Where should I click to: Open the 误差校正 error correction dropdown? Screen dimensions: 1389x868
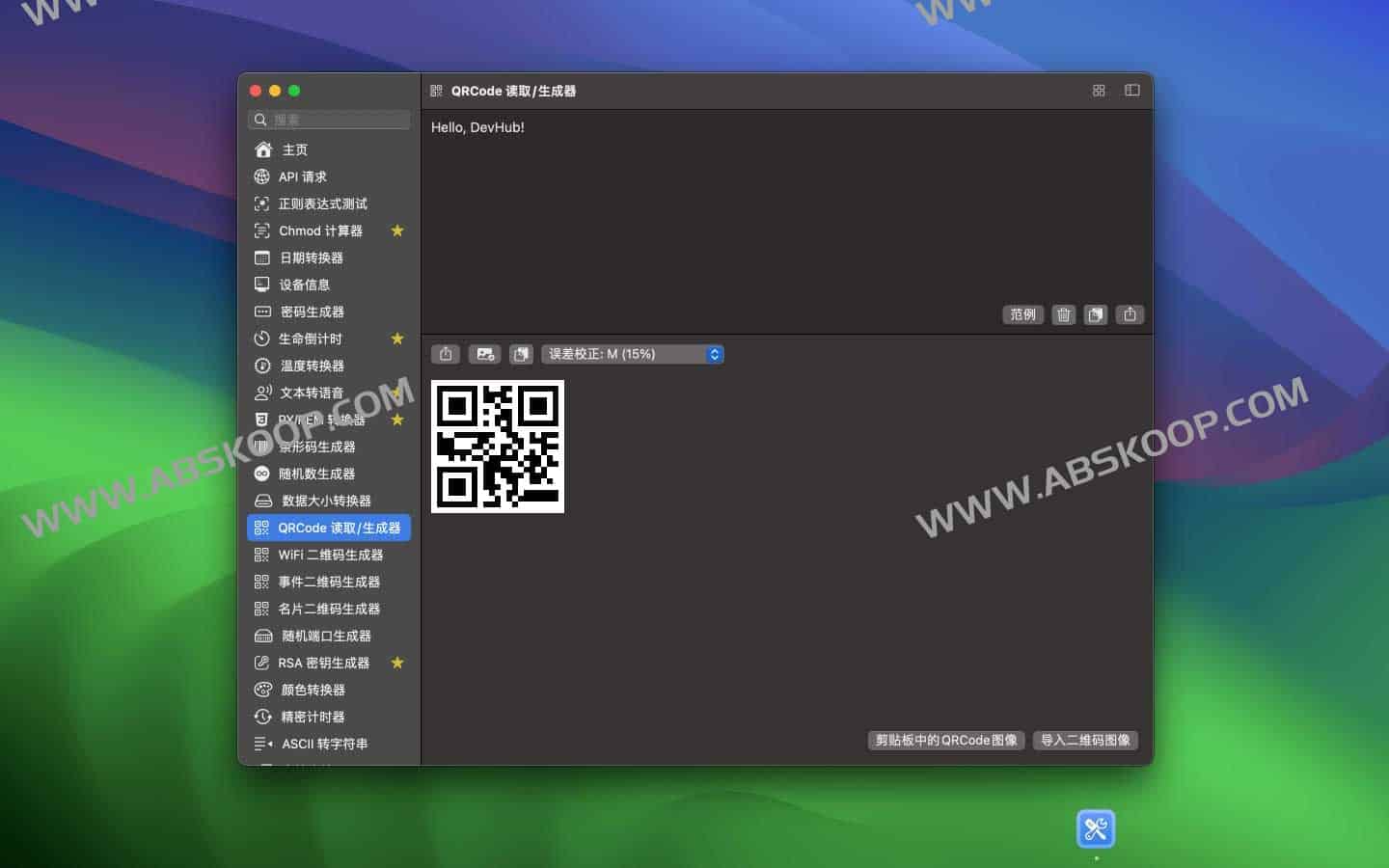tap(632, 354)
